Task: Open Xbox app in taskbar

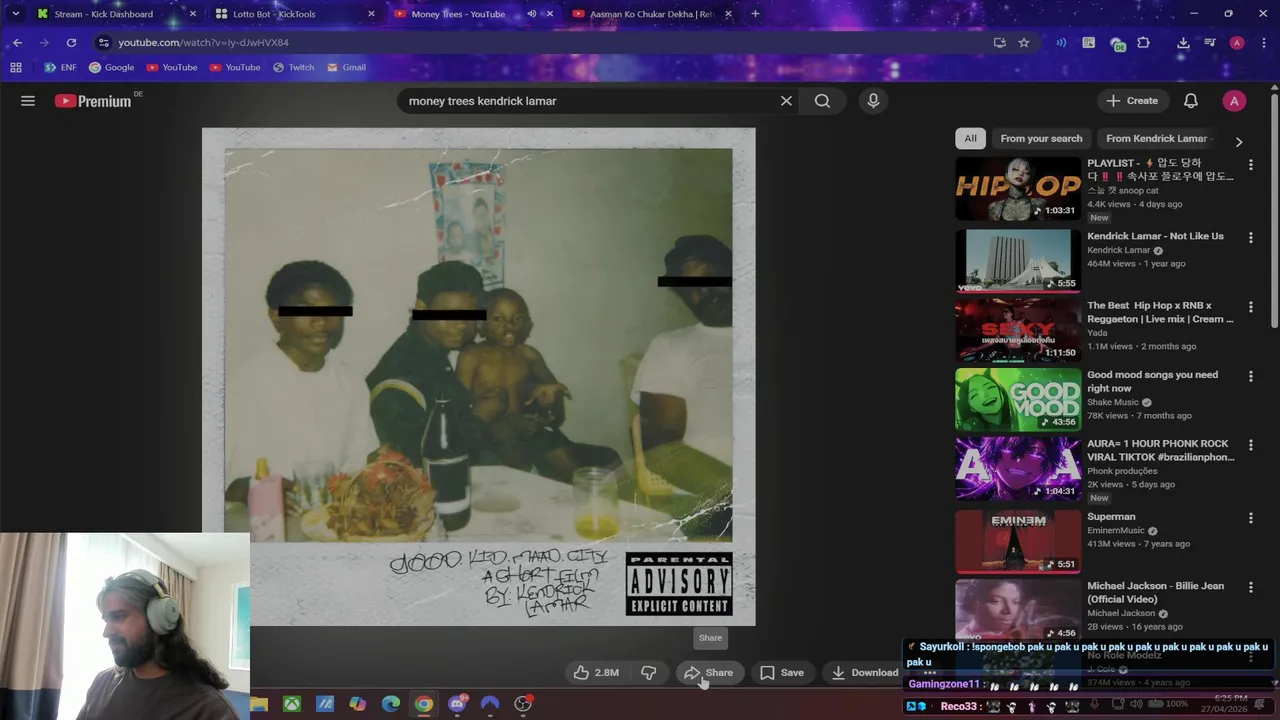Action: point(292,704)
